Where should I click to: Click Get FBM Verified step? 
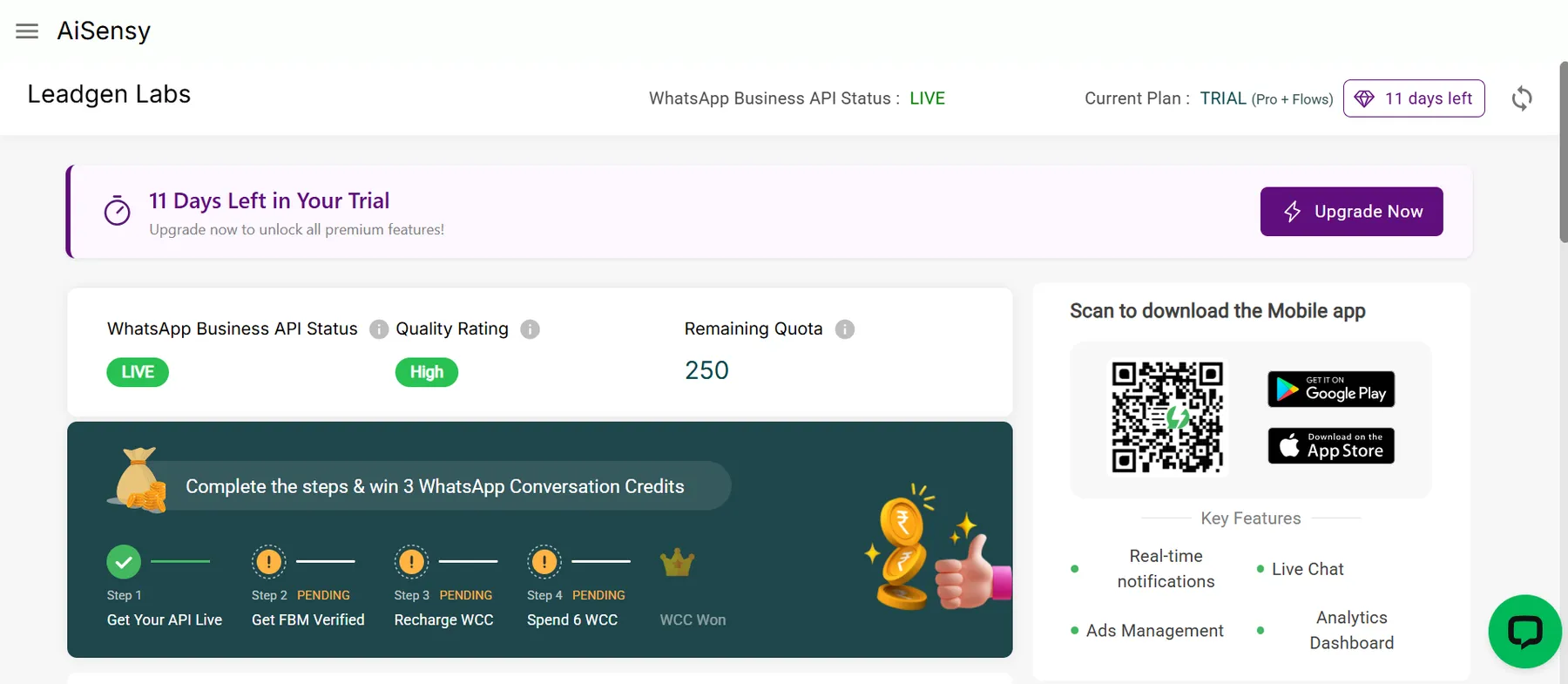(x=308, y=620)
